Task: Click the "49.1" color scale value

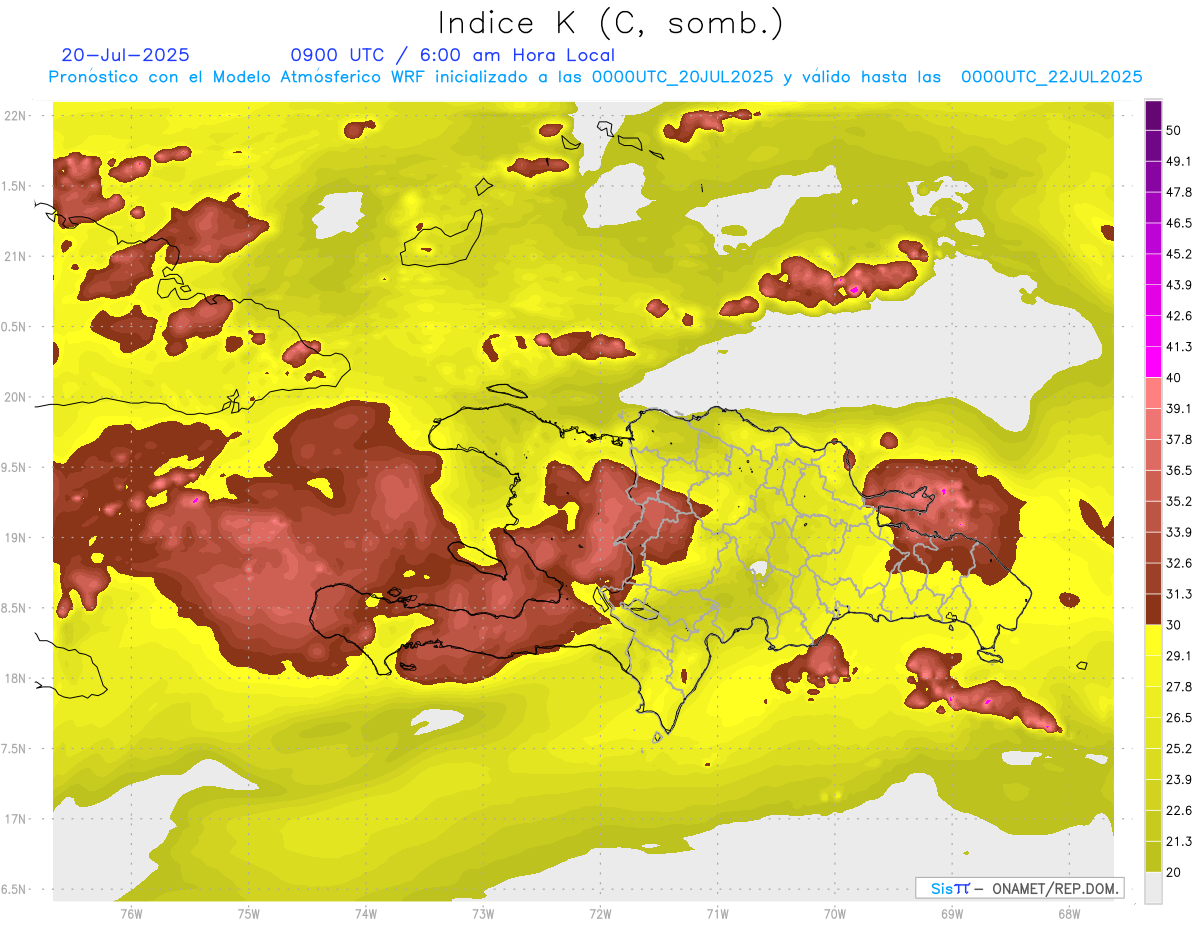Action: (x=1179, y=161)
